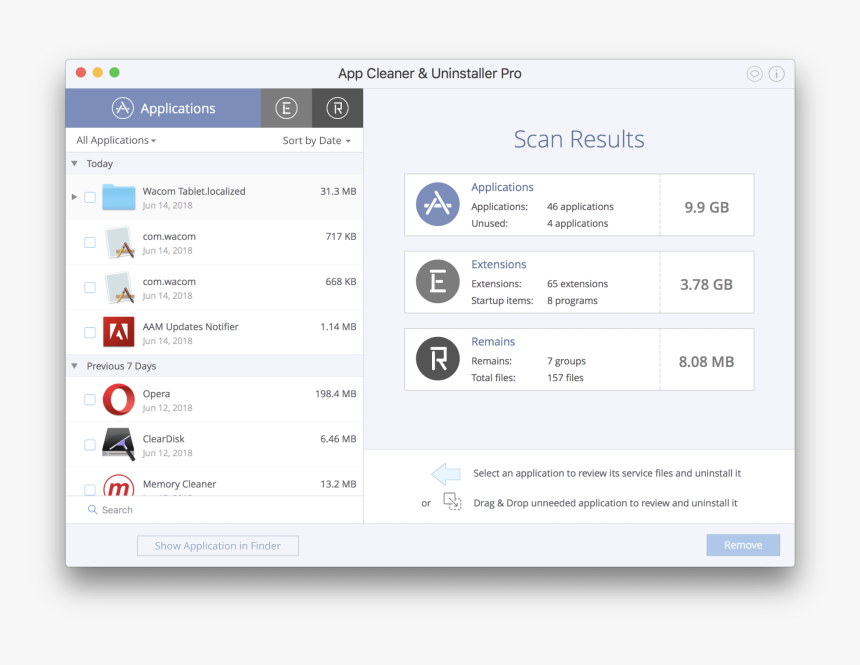Select the Wacom Tablet.localized name text
Viewport: 860px width, 665px height.
pos(194,191)
